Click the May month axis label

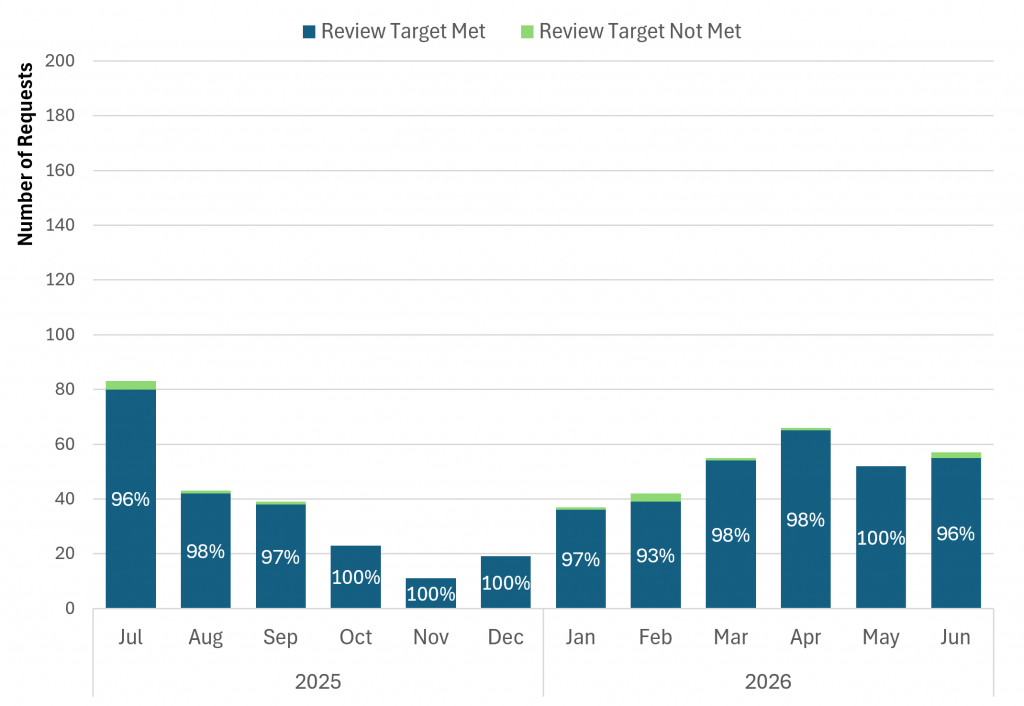coord(881,637)
